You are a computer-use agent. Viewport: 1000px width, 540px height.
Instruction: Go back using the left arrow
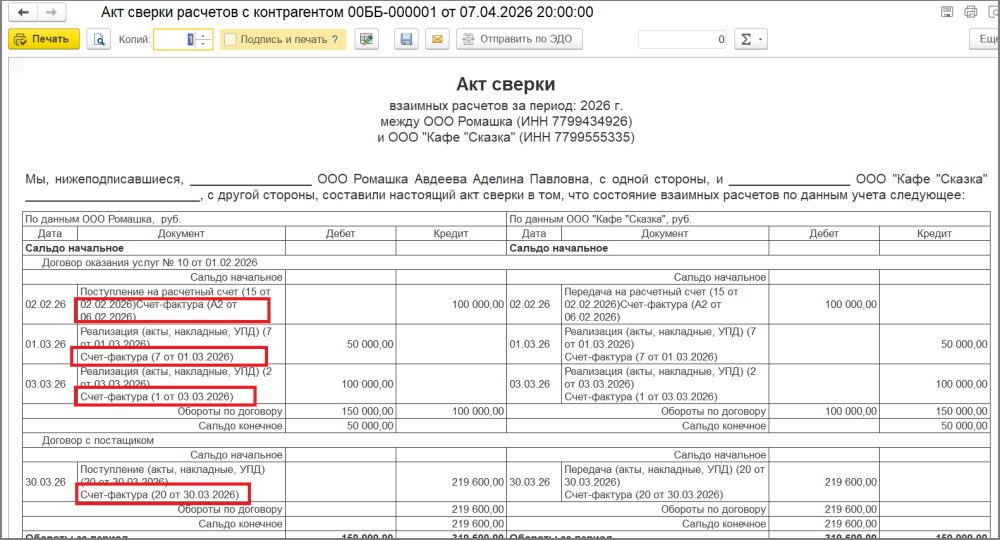(x=24, y=13)
